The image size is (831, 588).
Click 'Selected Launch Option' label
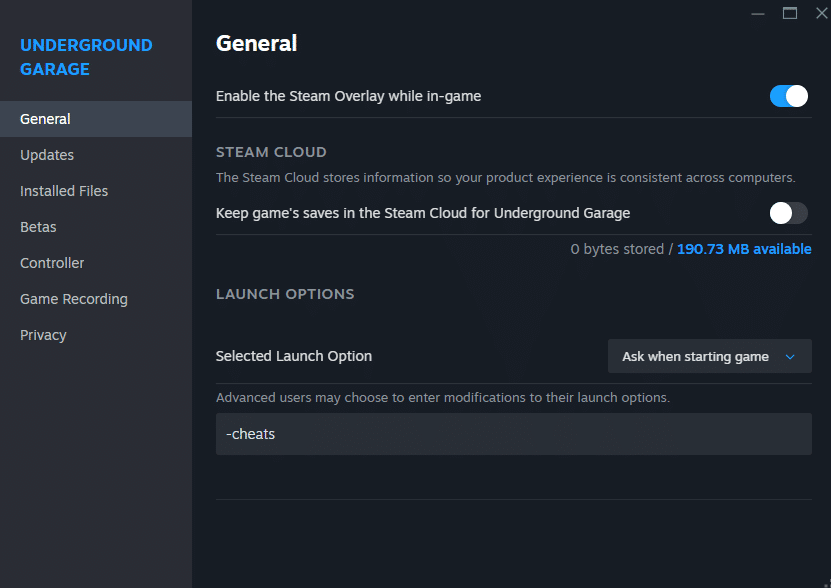[x=294, y=356]
